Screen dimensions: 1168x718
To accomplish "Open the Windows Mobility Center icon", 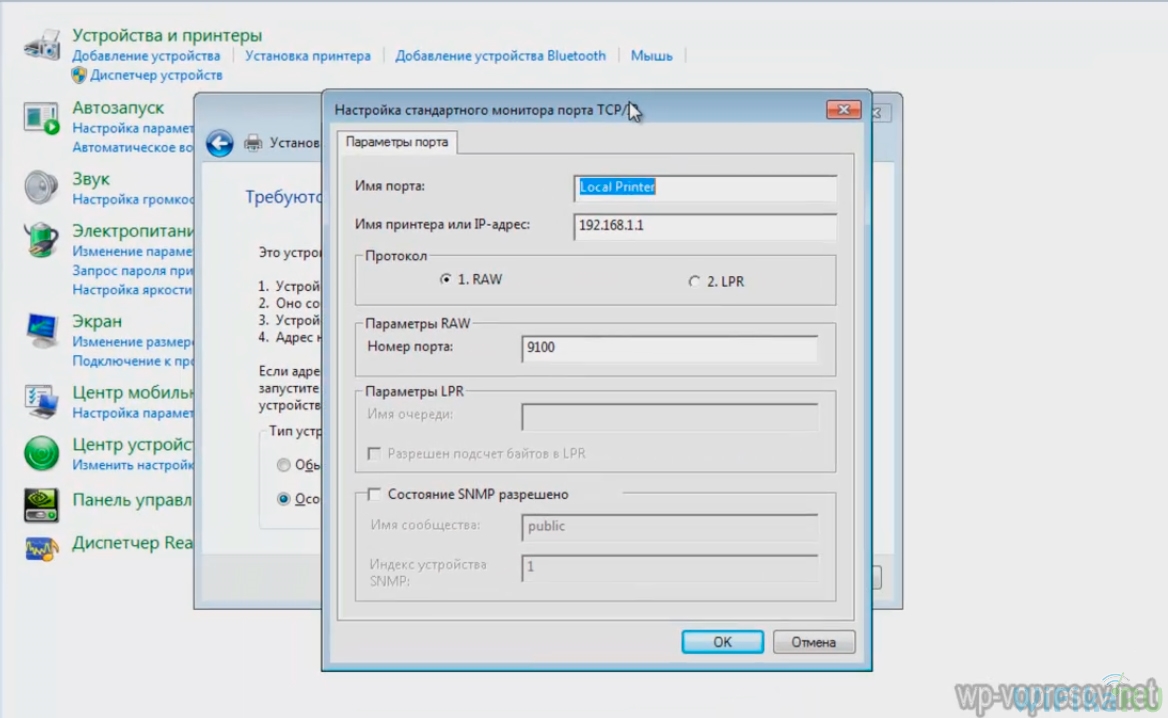I will pyautogui.click(x=42, y=401).
